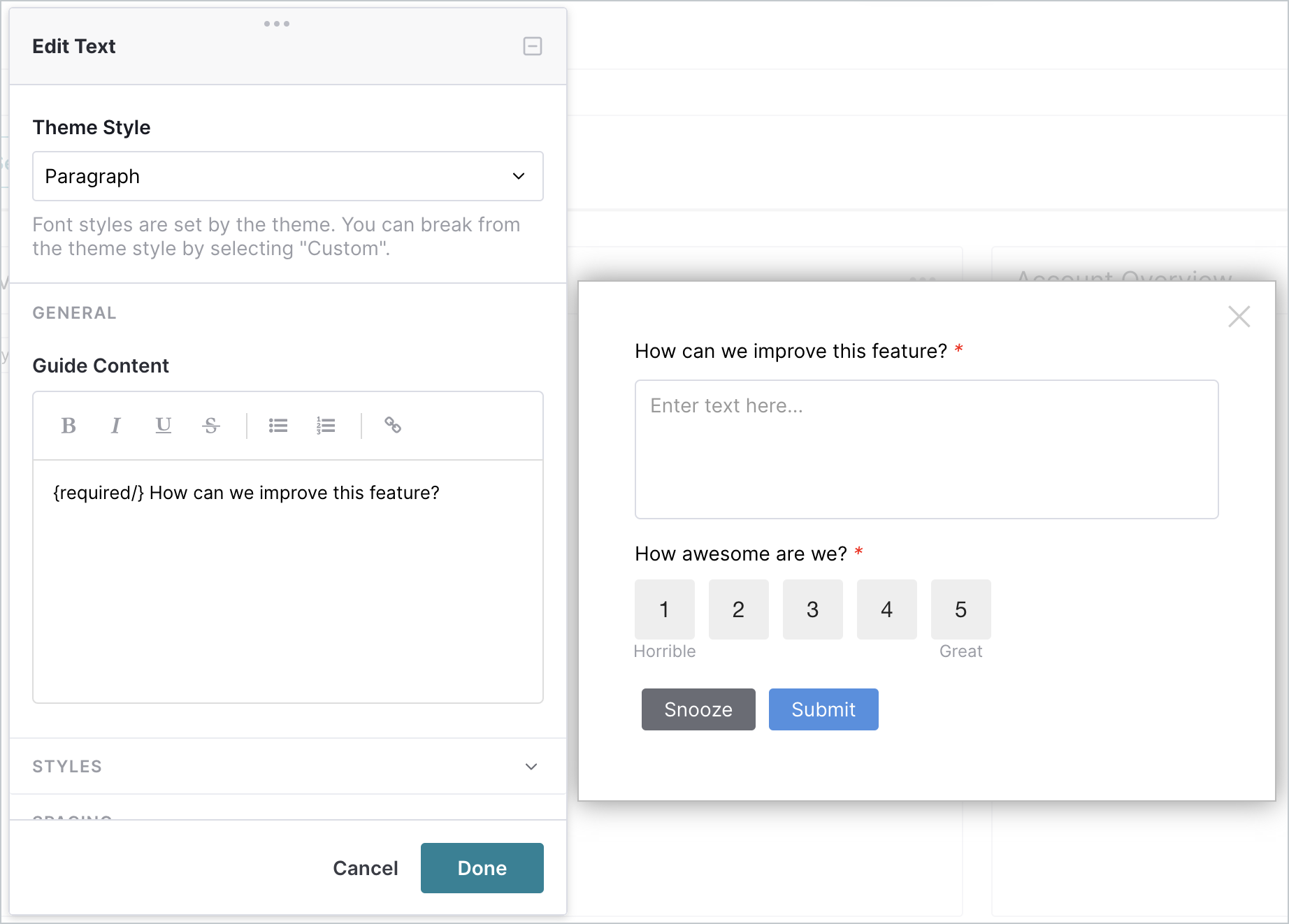Viewport: 1289px width, 924px height.
Task: Select rating 1 labeled Horrible
Action: (665, 609)
